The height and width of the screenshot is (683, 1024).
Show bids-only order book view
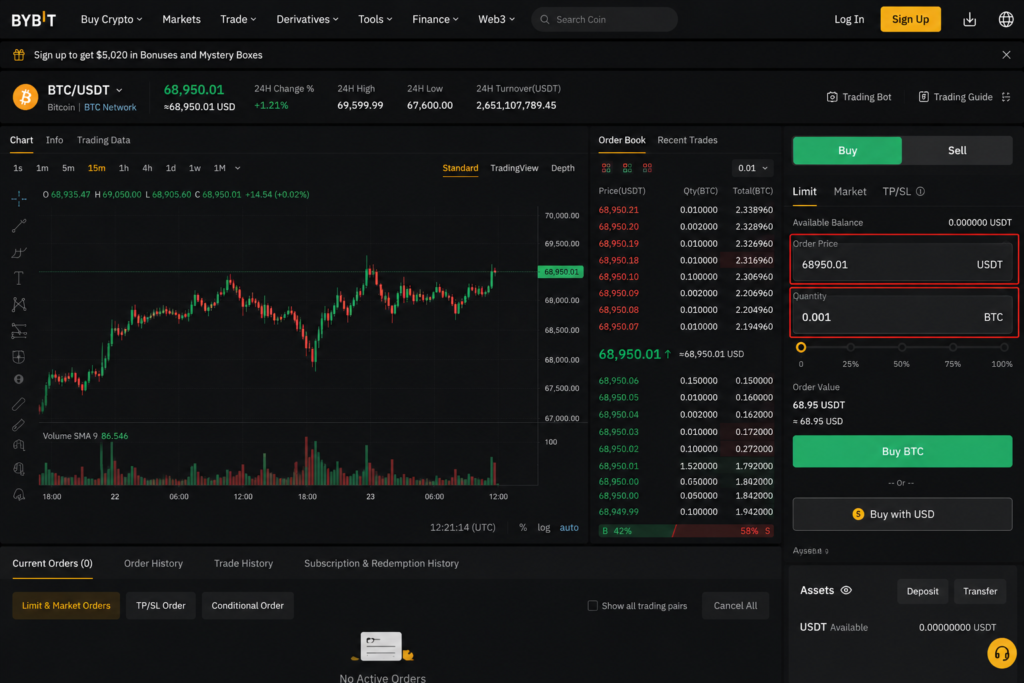click(627, 168)
